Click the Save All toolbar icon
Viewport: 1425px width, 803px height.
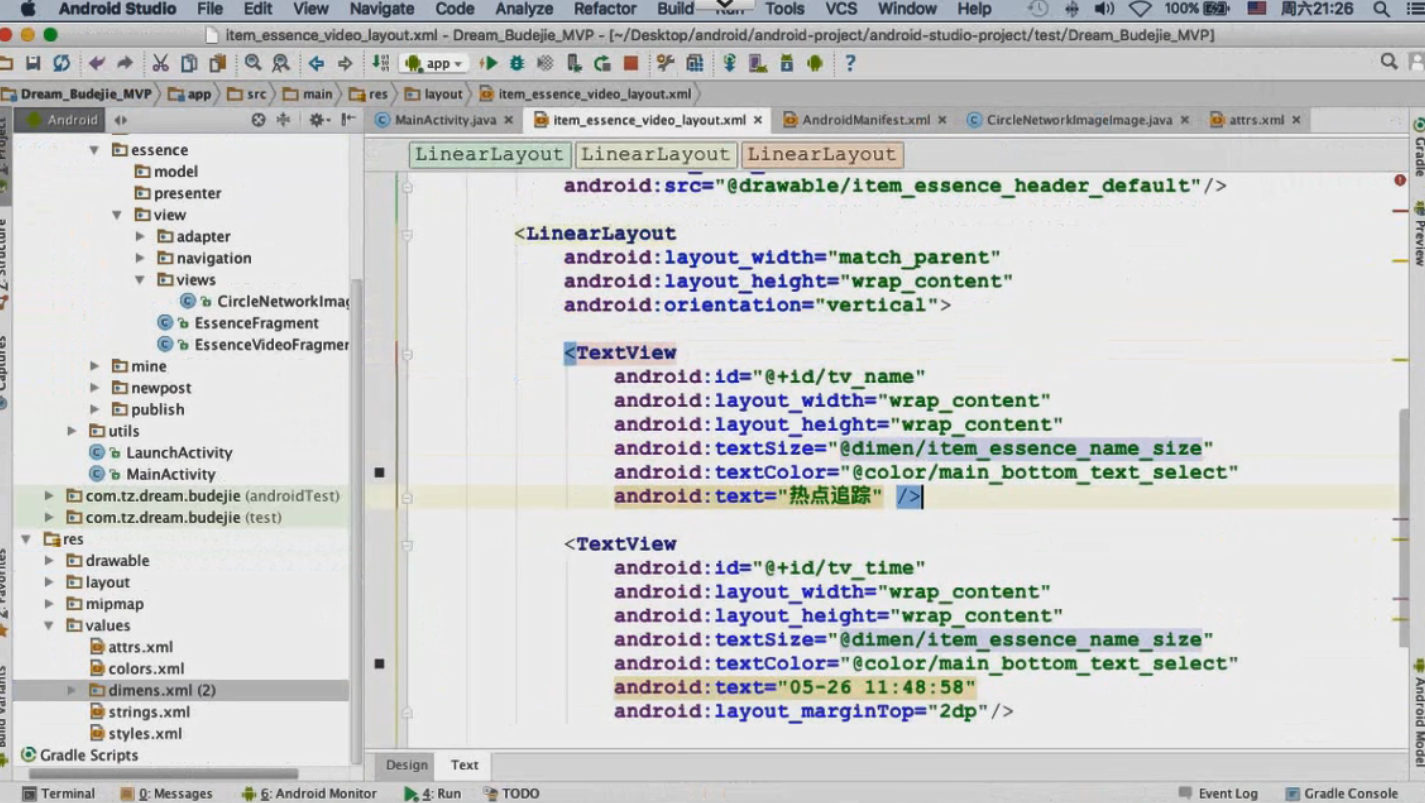click(x=33, y=63)
